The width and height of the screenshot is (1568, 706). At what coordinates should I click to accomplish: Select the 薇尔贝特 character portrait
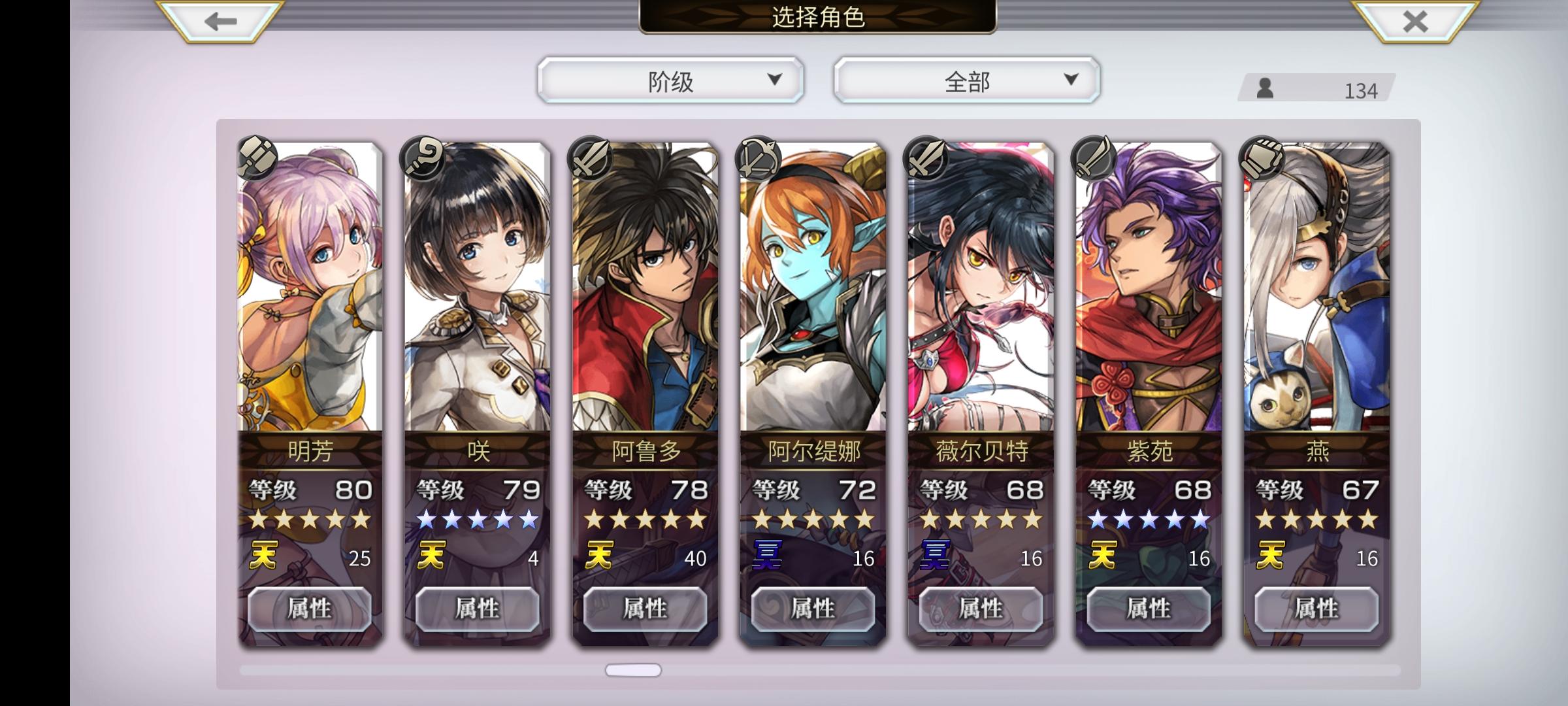pos(981,288)
